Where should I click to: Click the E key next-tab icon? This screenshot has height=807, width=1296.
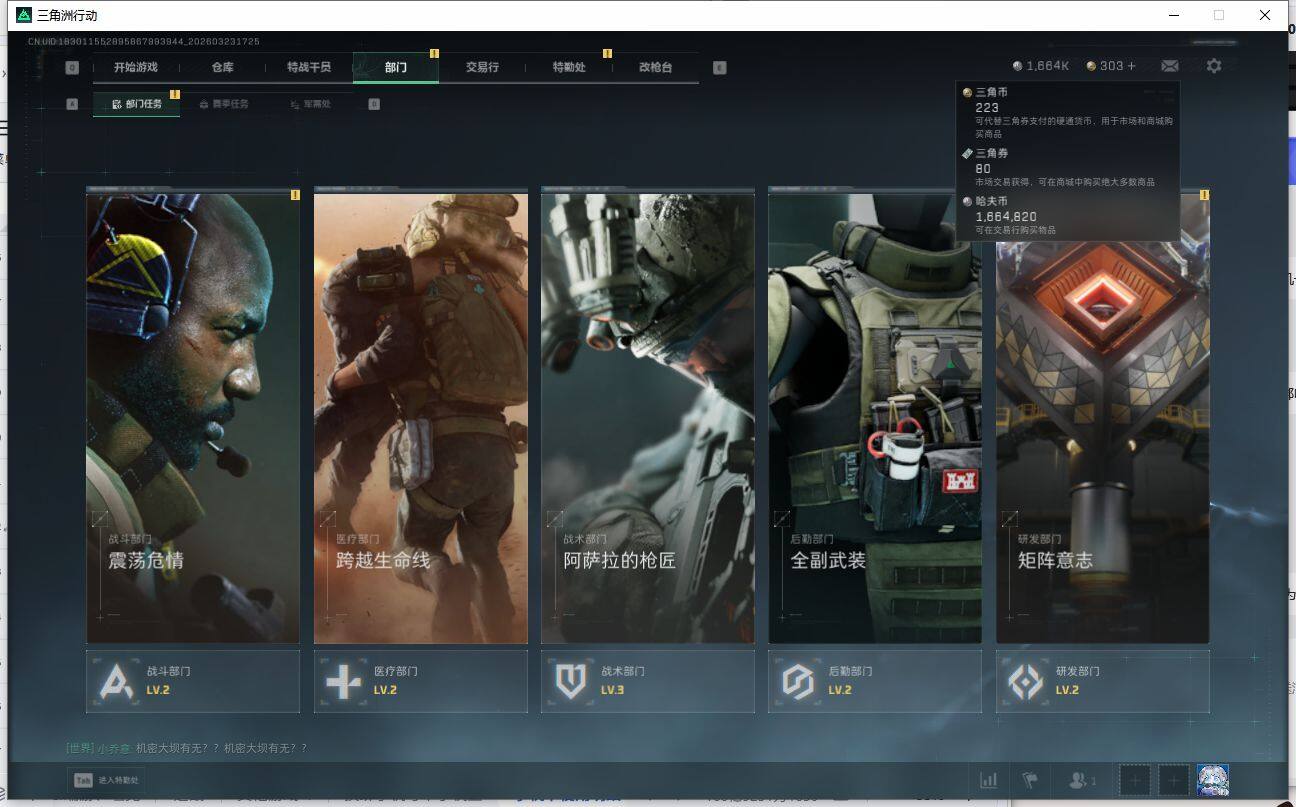point(720,68)
